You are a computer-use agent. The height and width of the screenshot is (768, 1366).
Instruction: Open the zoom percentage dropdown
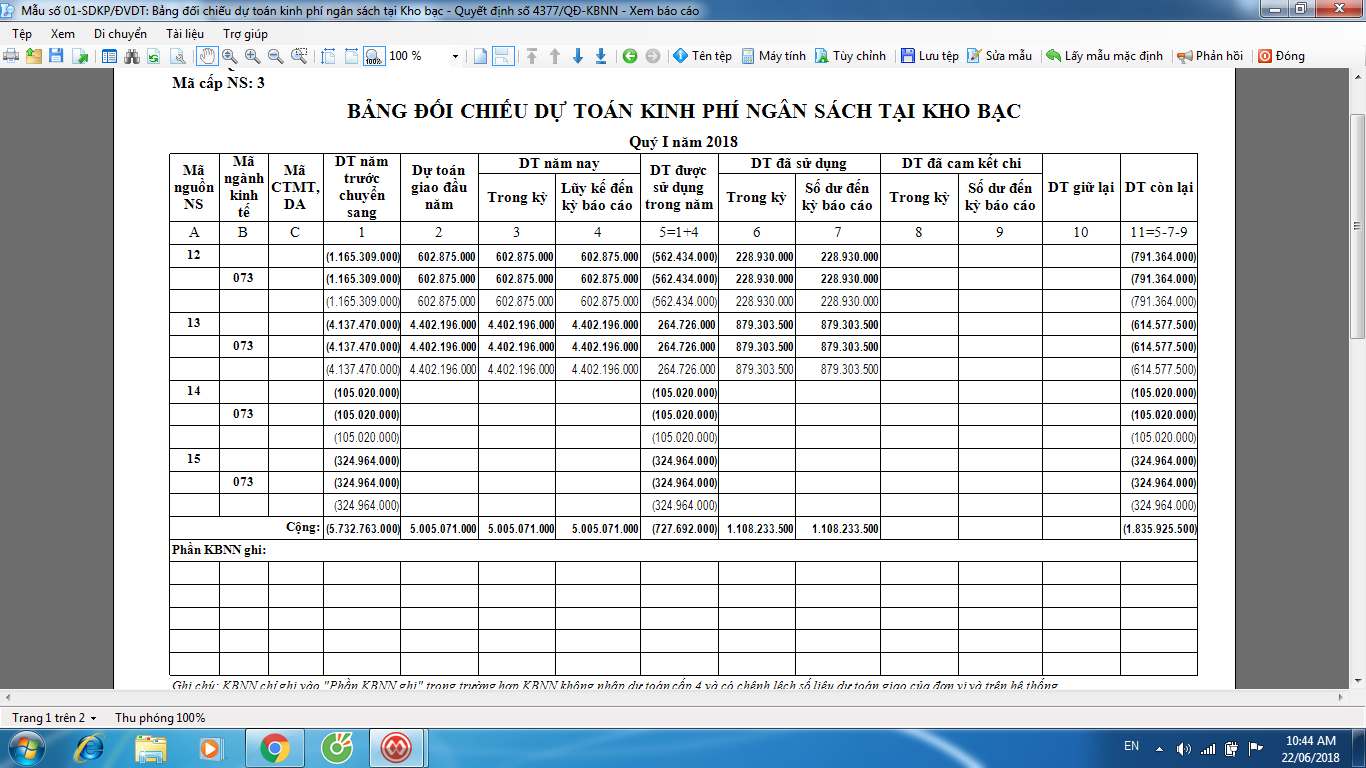(455, 56)
